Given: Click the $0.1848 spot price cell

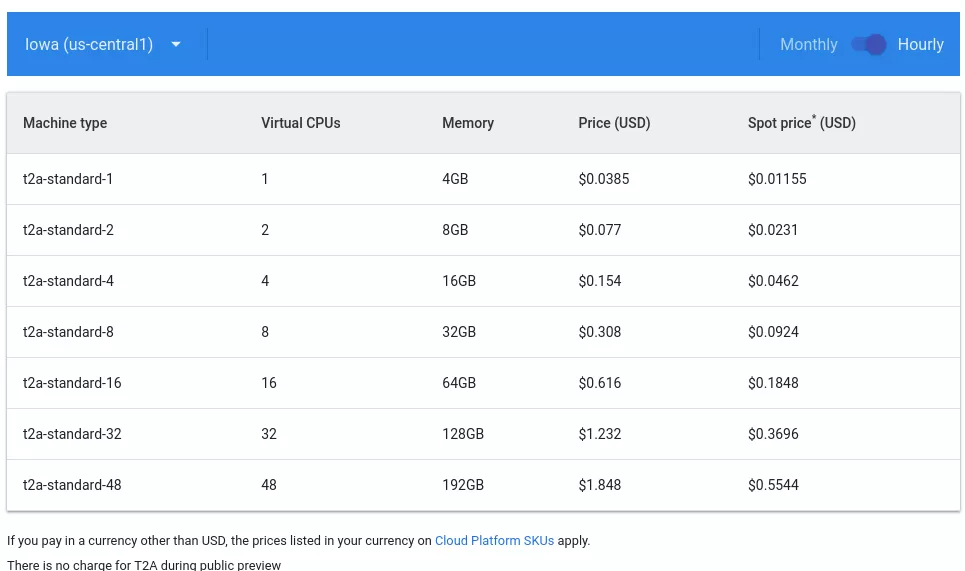Looking at the screenshot, I should pos(773,383).
